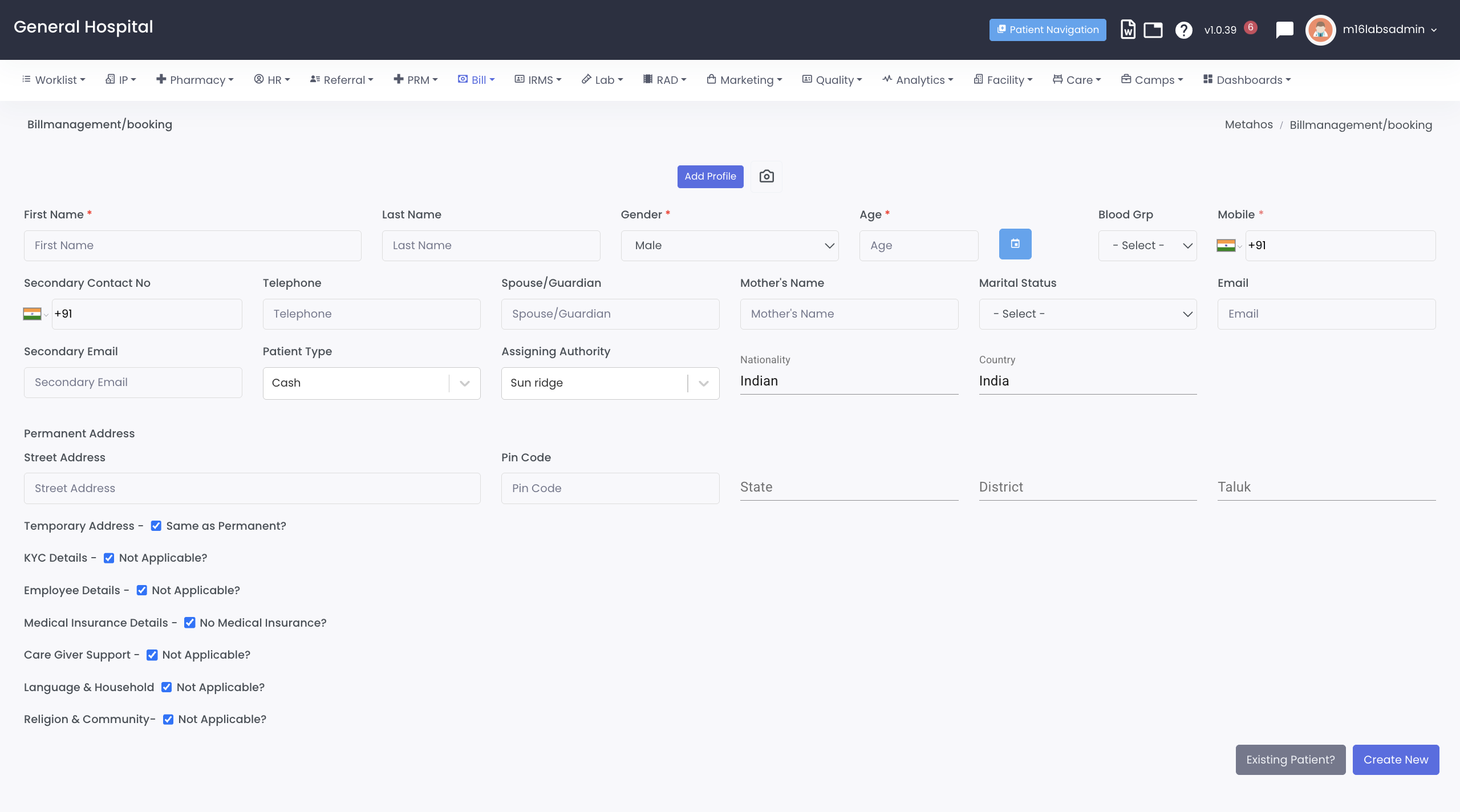Viewport: 1460px width, 812px height.
Task: Open the help question mark icon
Action: 1183,30
